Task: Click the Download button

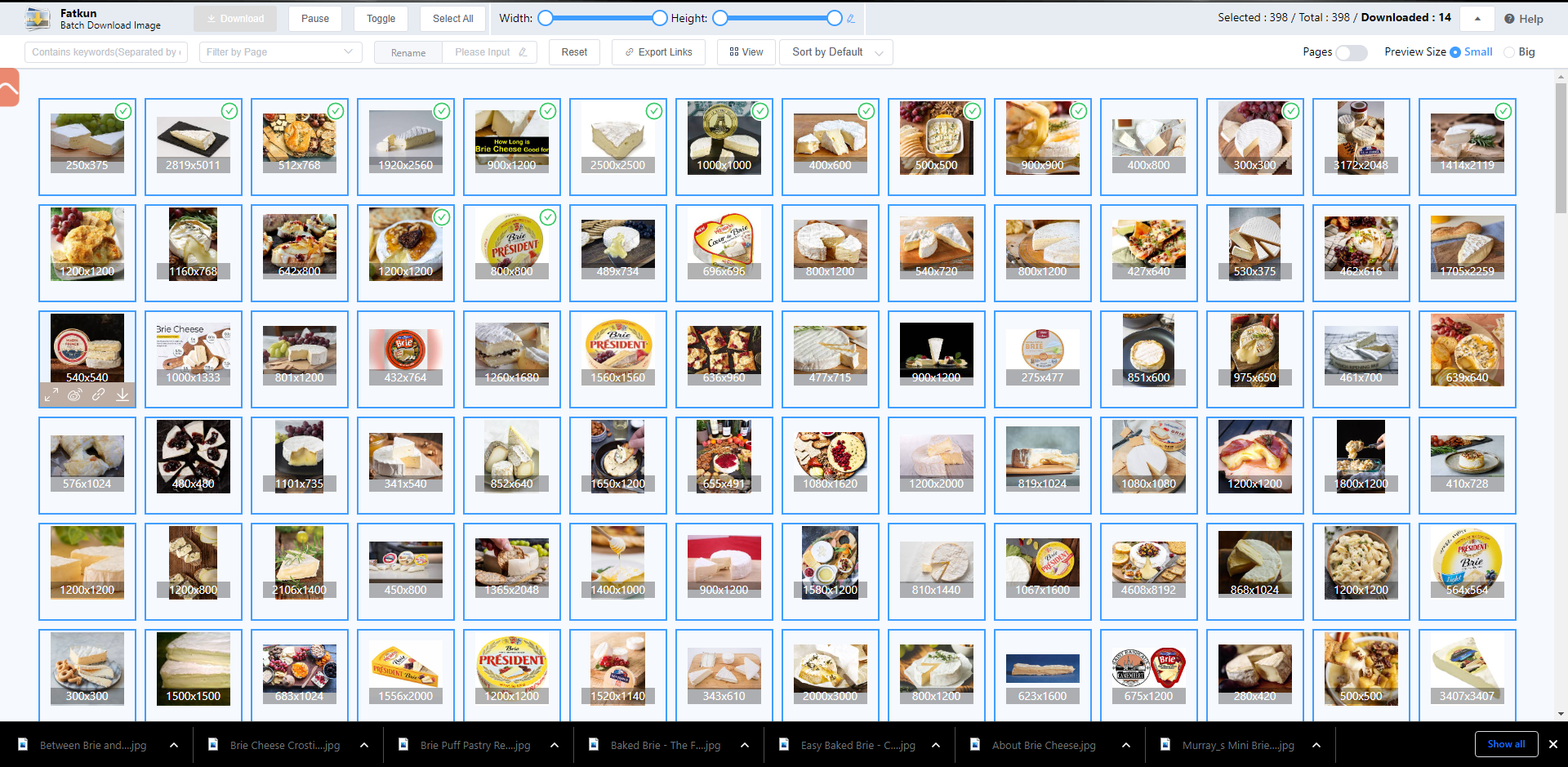Action: (x=235, y=18)
